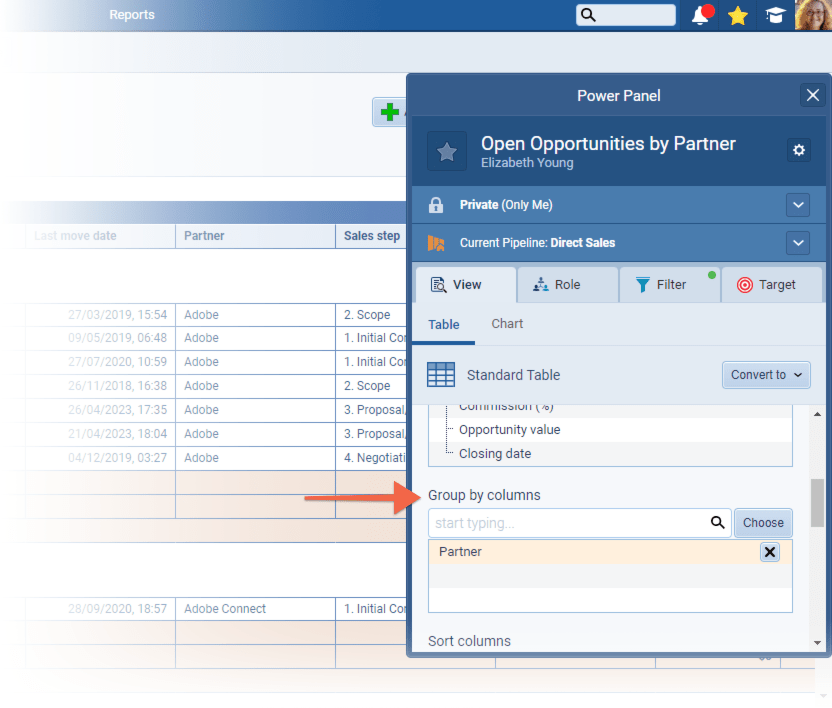Close the Power Panel
This screenshot has height=708, width=832.
tap(812, 95)
